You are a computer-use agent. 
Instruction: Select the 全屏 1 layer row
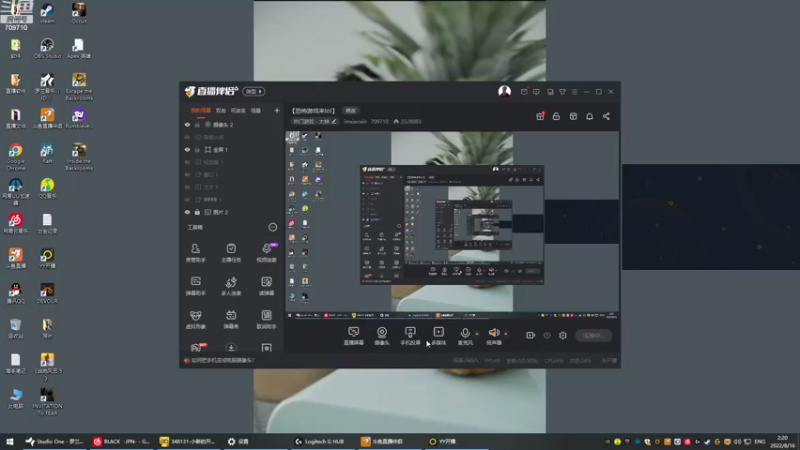pos(232,149)
